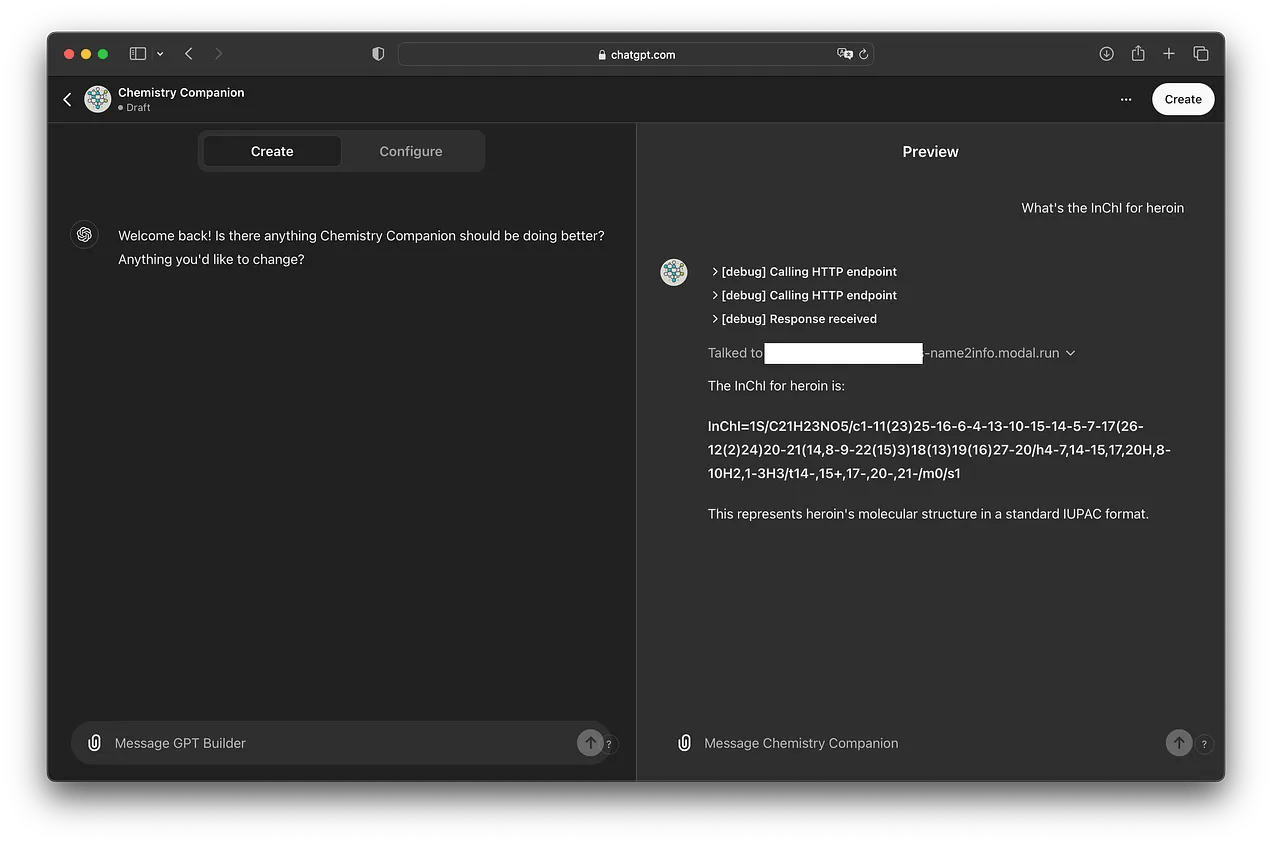The height and width of the screenshot is (844, 1272).
Task: Click the standard IUPAC format sentence
Action: [x=928, y=514]
